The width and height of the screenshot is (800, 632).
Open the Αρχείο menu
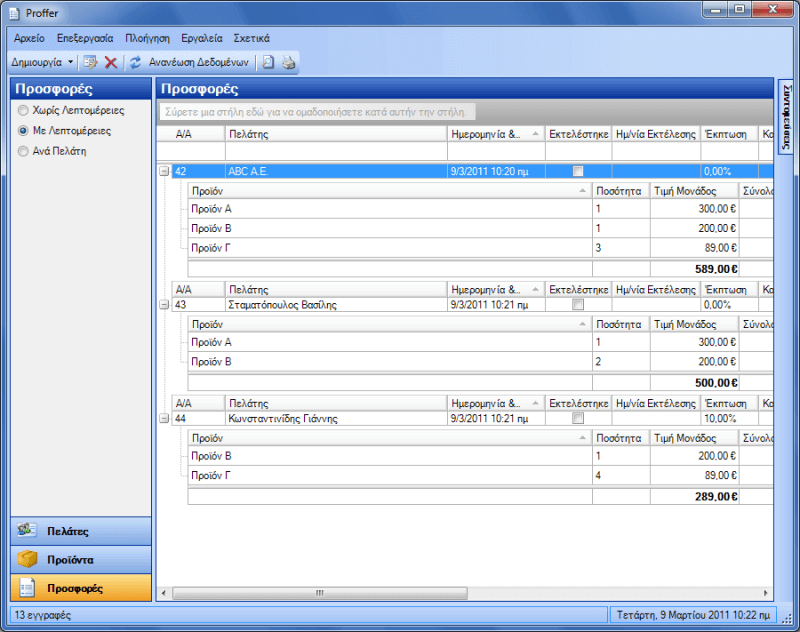[x=29, y=37]
